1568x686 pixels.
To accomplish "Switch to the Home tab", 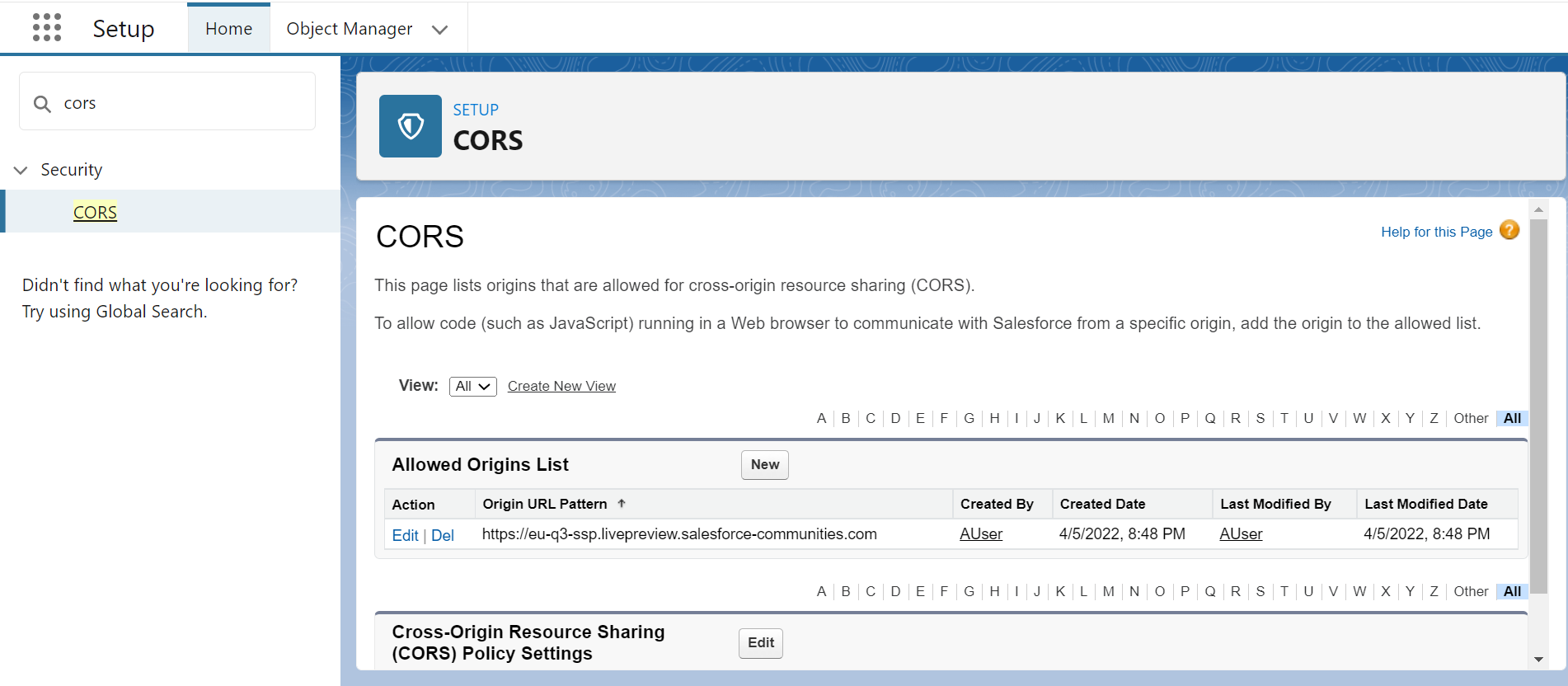I will click(x=229, y=29).
